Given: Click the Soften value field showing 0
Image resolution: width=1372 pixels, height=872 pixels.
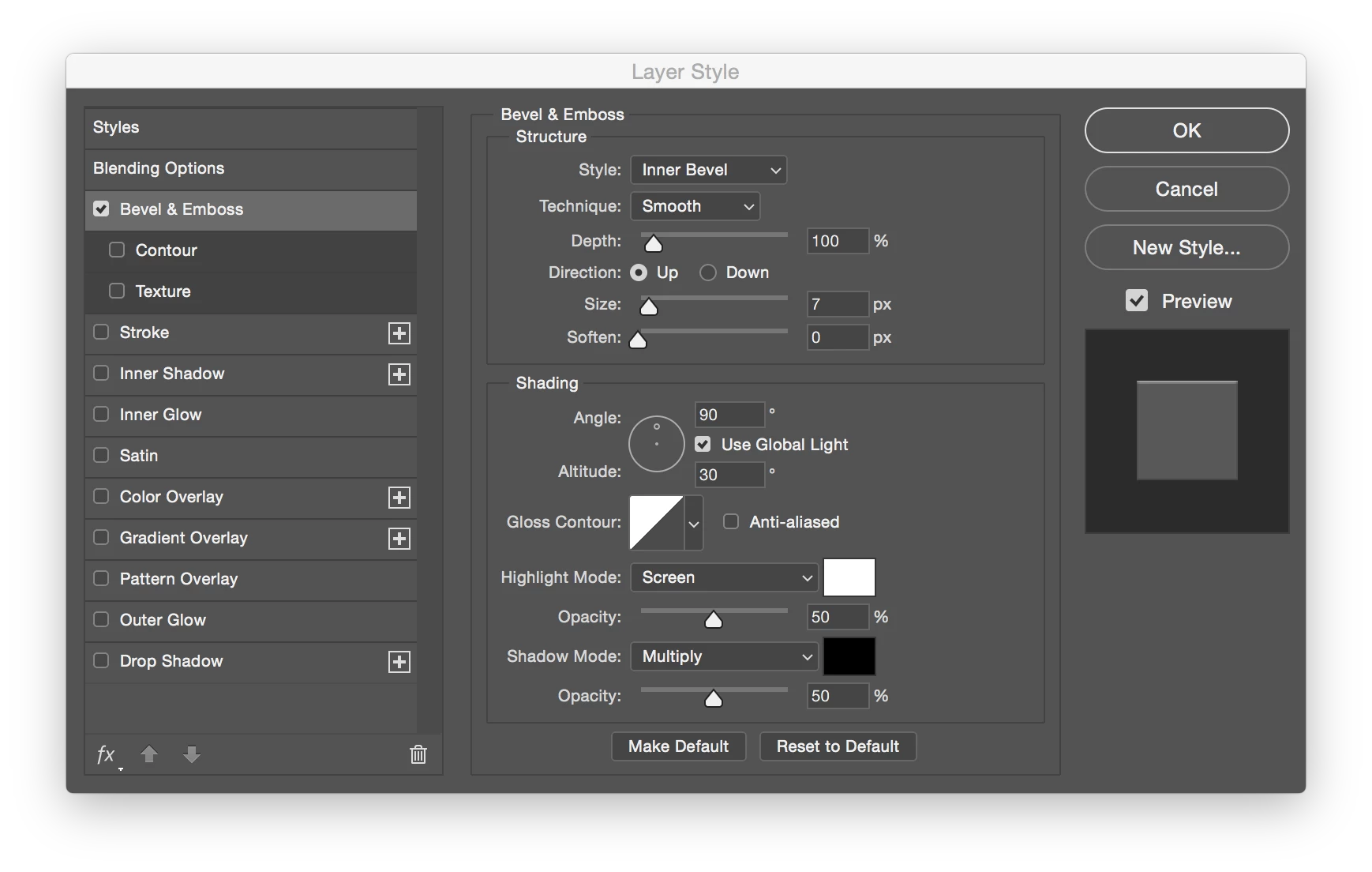Looking at the screenshot, I should pyautogui.click(x=838, y=337).
